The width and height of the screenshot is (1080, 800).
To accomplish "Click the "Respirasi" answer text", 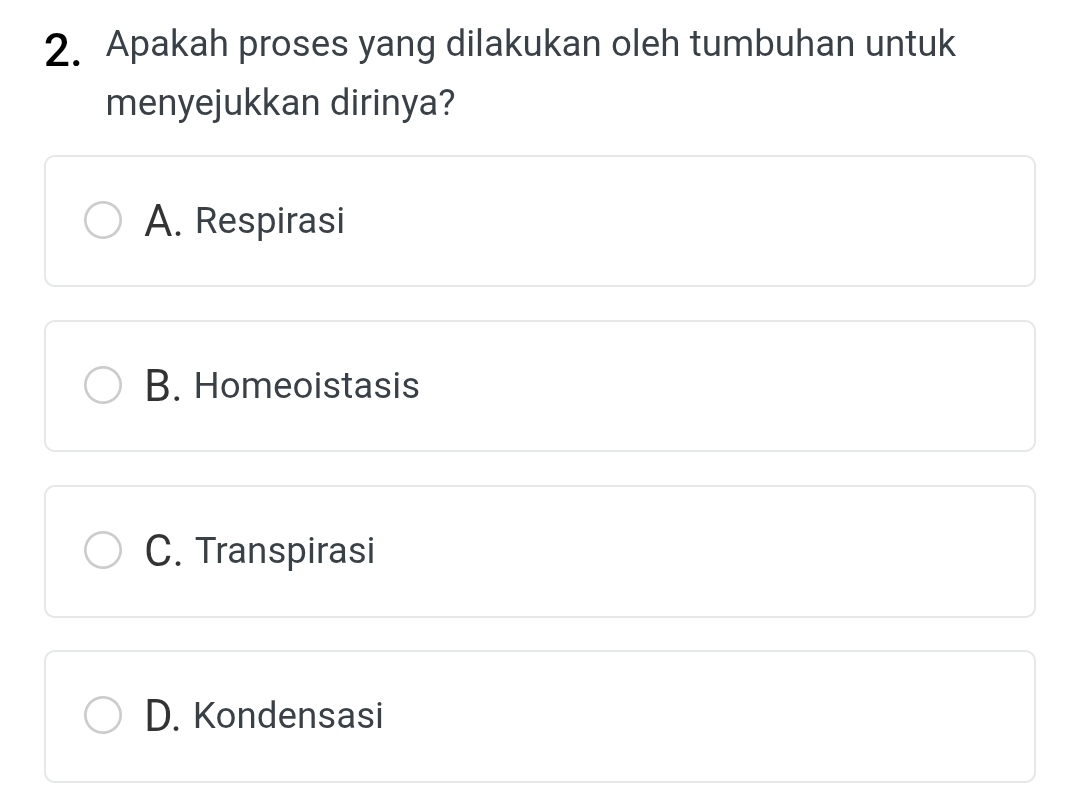I will point(270,221).
